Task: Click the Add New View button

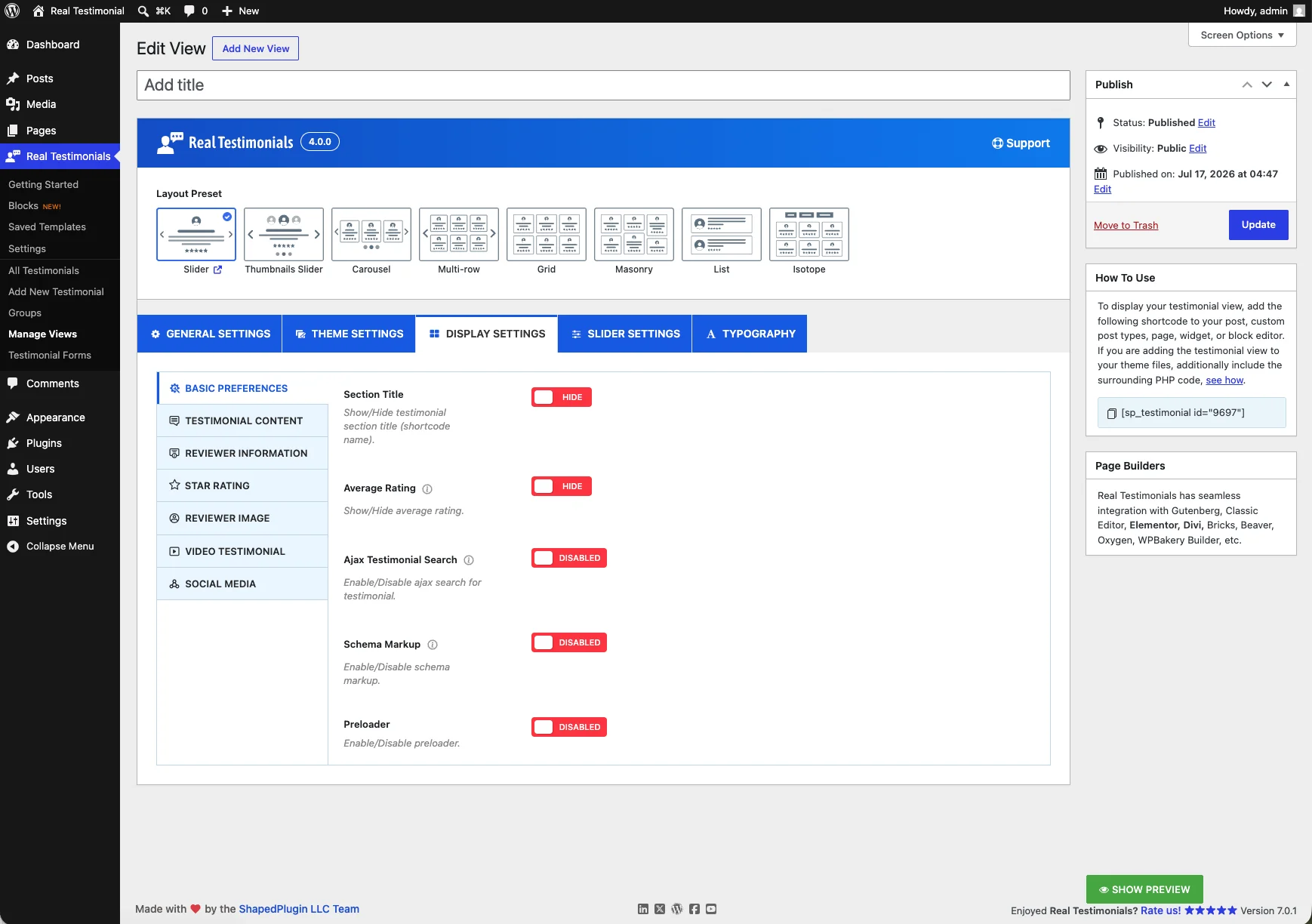Action: coord(256,48)
